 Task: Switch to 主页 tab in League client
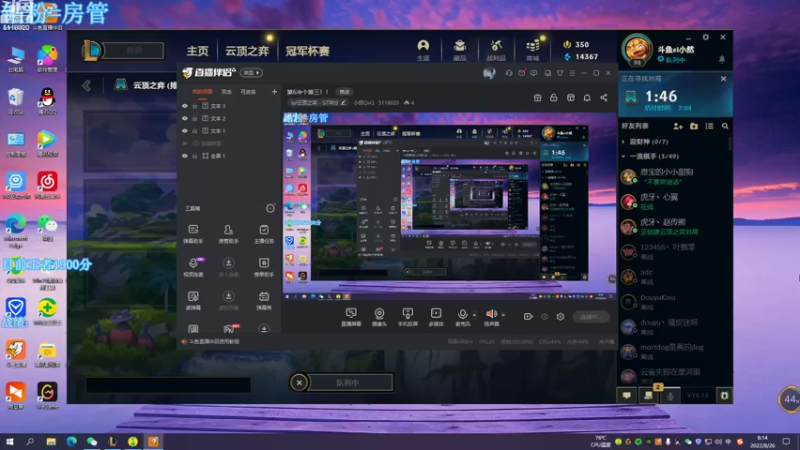(x=197, y=51)
